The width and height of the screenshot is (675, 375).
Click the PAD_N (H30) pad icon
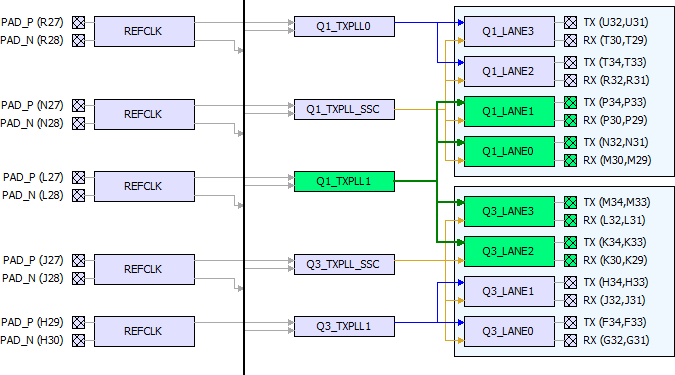pos(78,341)
